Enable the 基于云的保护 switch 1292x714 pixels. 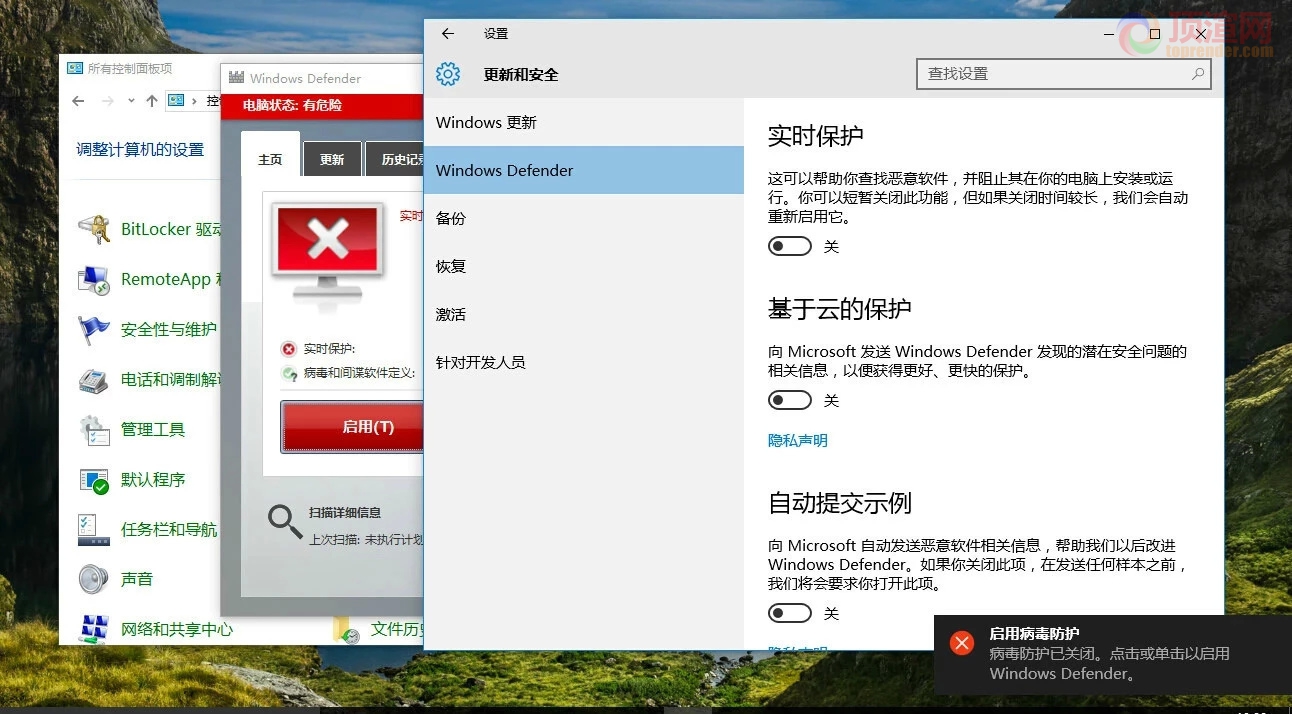789,400
